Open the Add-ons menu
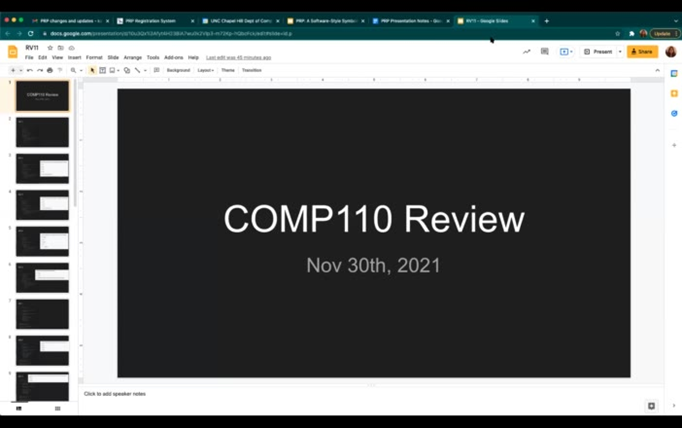 (x=174, y=57)
